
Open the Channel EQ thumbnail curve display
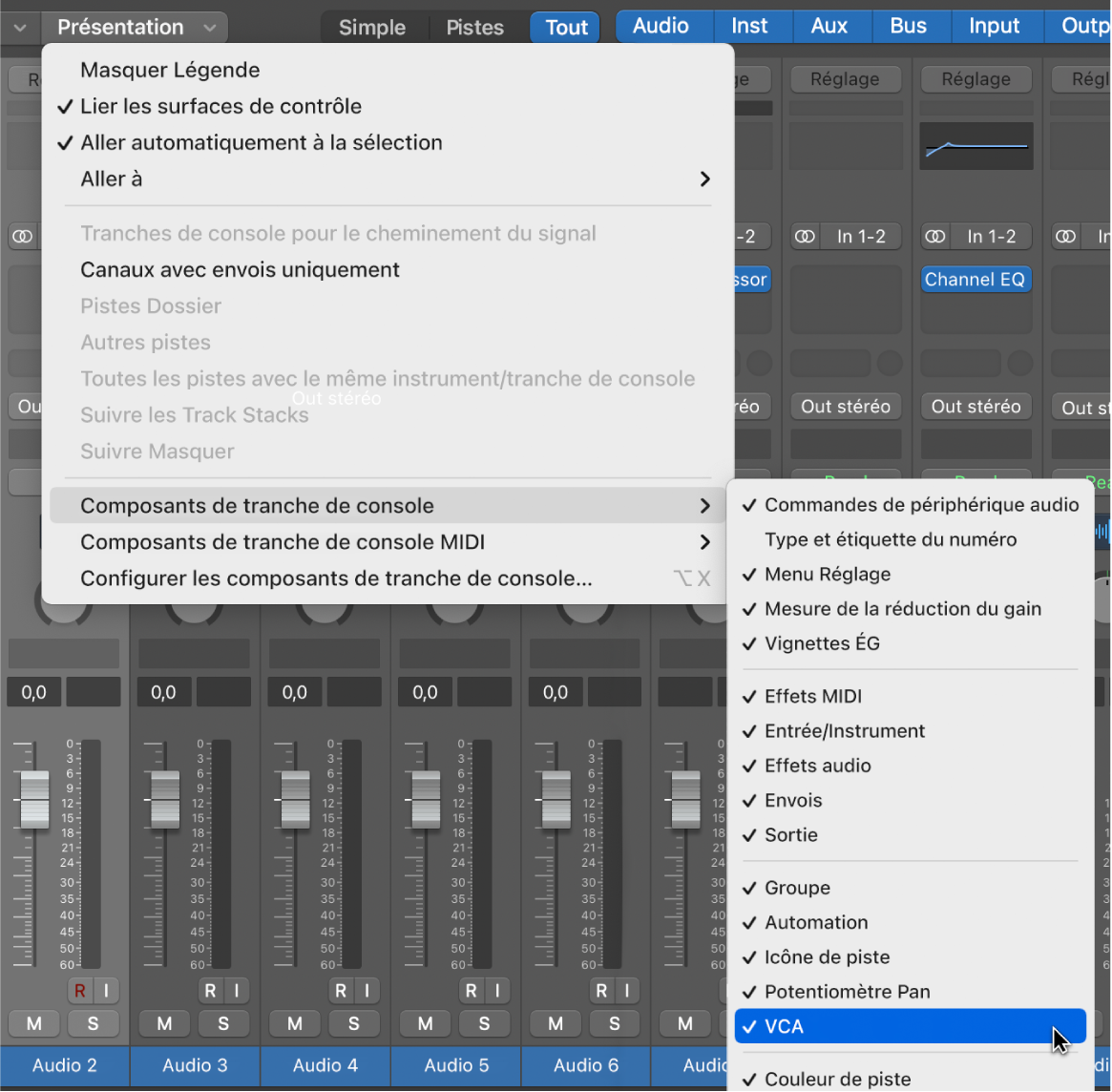pyautogui.click(x=976, y=145)
